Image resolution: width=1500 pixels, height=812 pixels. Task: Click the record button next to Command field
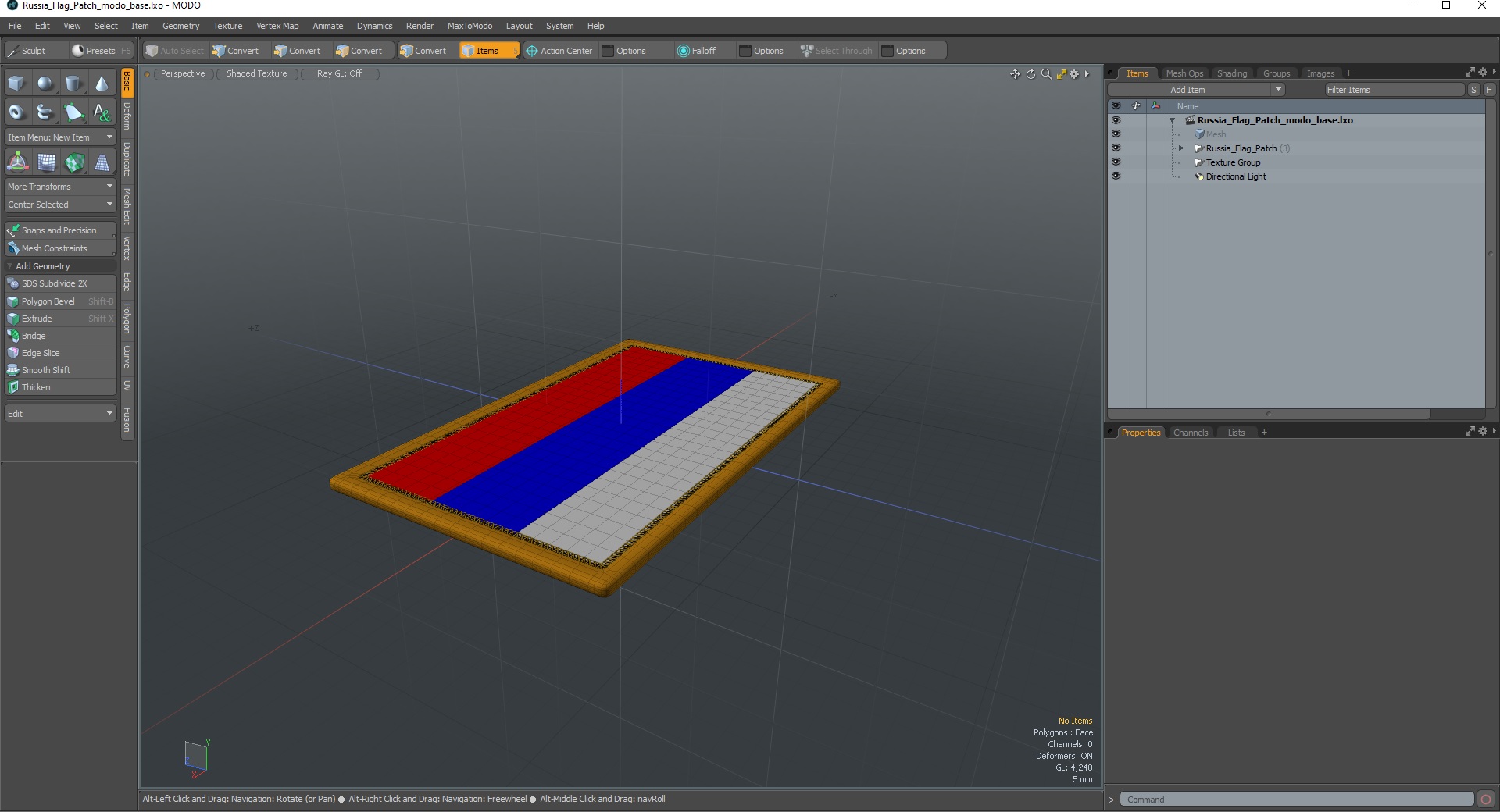click(x=1486, y=799)
